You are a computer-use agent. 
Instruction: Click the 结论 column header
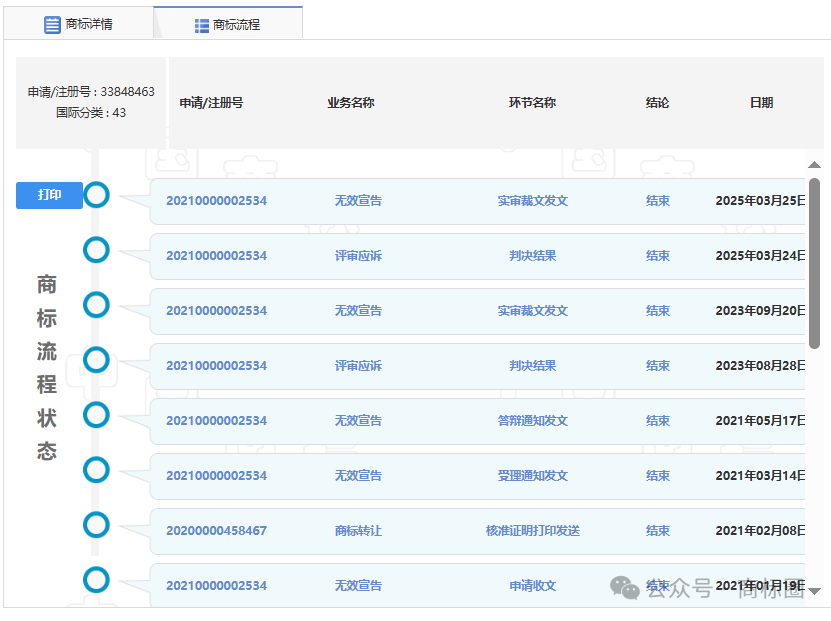pos(658,103)
